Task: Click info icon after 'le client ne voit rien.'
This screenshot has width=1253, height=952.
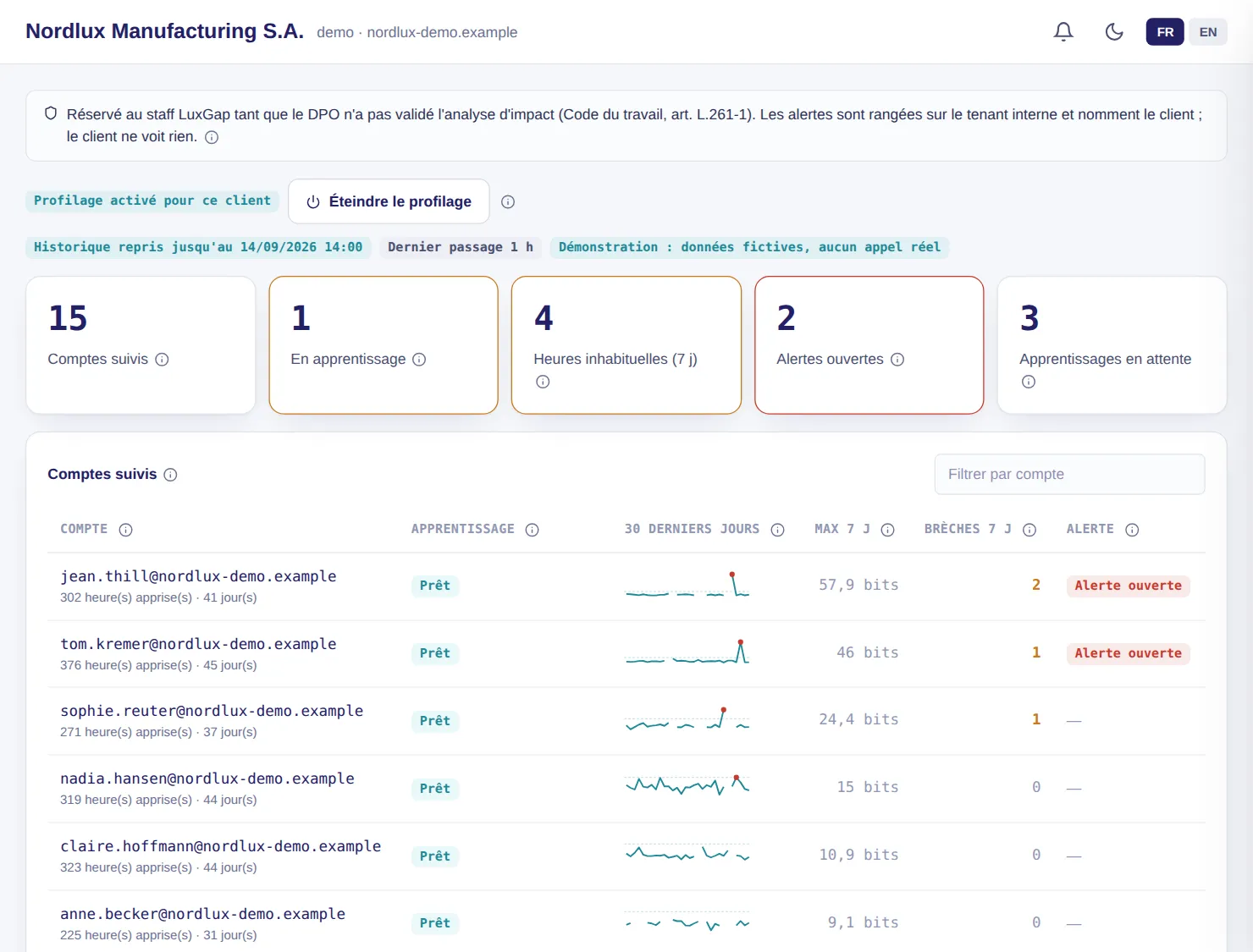Action: pos(212,137)
